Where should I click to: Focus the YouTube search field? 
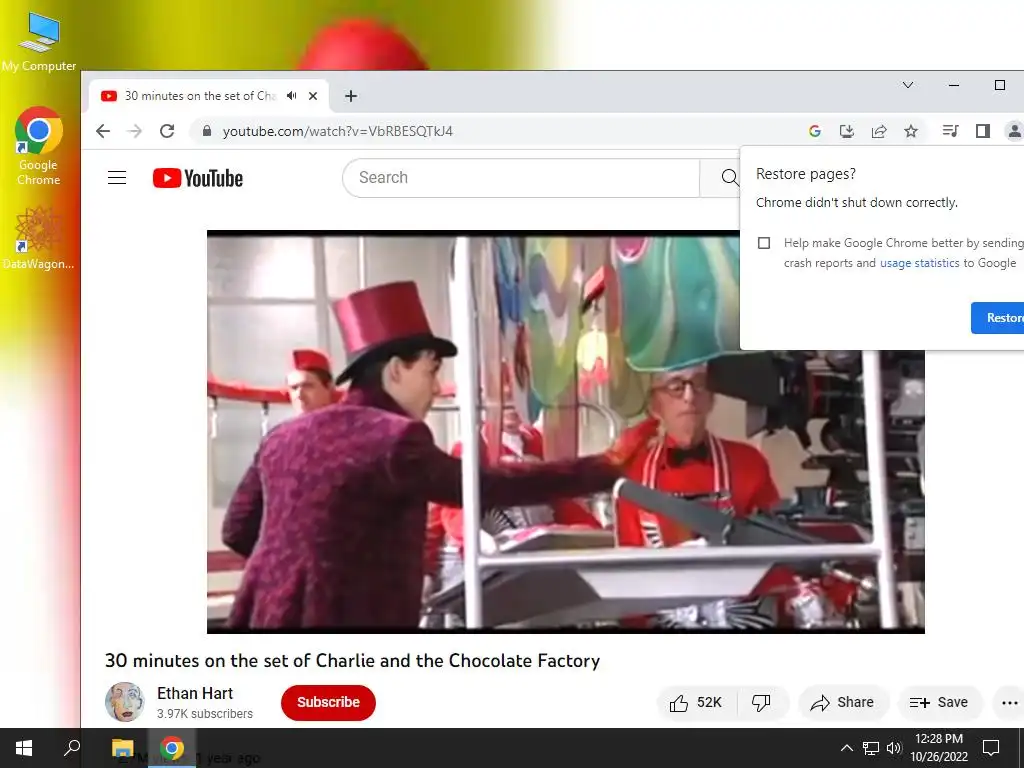(x=521, y=178)
